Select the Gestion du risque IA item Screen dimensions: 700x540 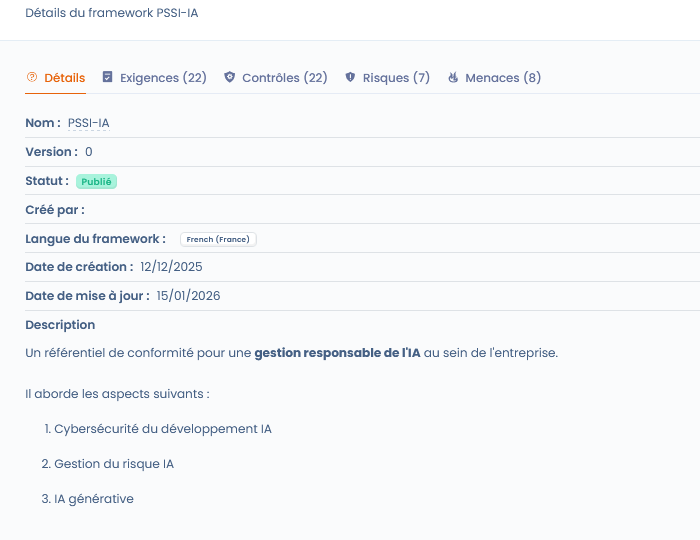114,464
